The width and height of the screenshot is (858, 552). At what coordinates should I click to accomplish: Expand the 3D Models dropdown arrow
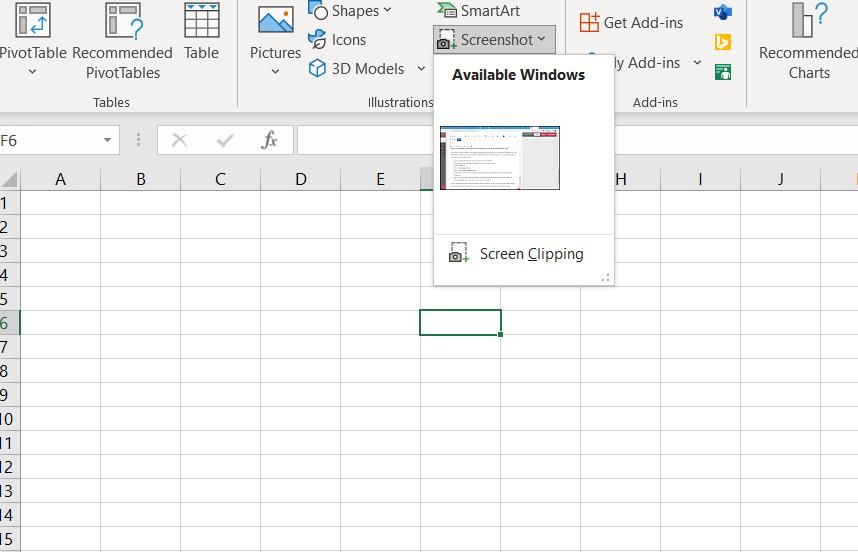coord(421,69)
